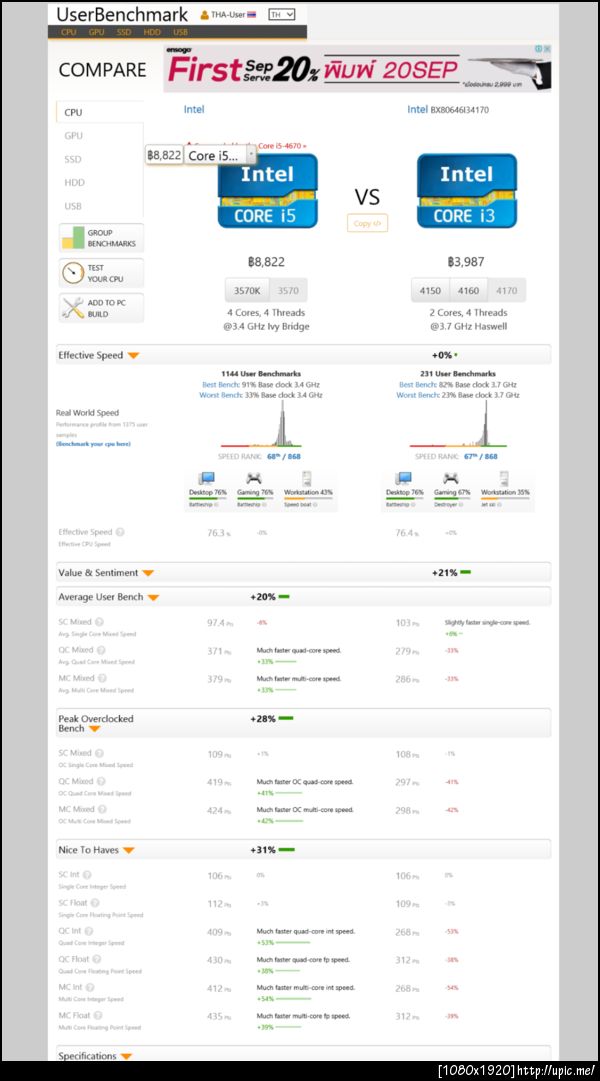Click the Group Benchmarks button
600x1081 pixels.
[101, 238]
